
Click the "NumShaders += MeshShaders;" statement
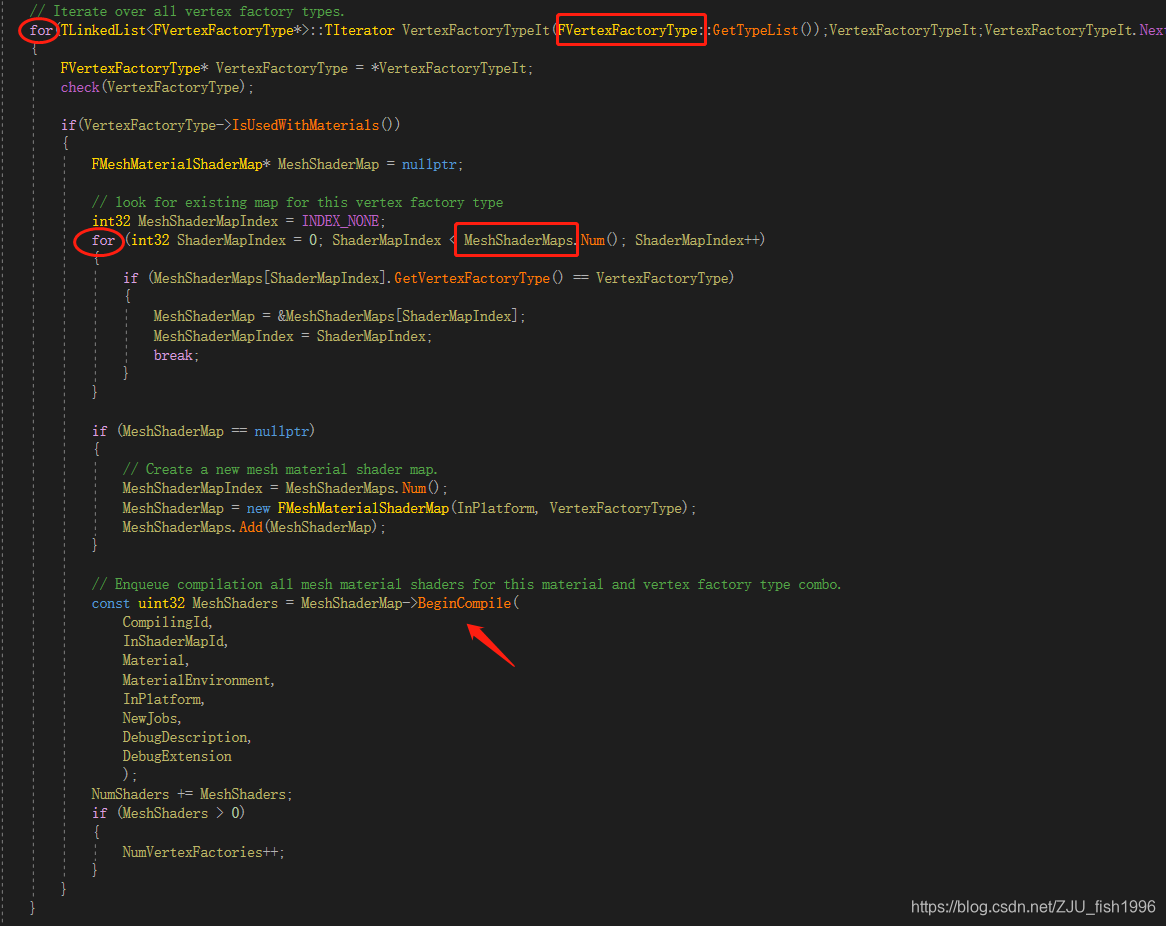click(x=192, y=794)
